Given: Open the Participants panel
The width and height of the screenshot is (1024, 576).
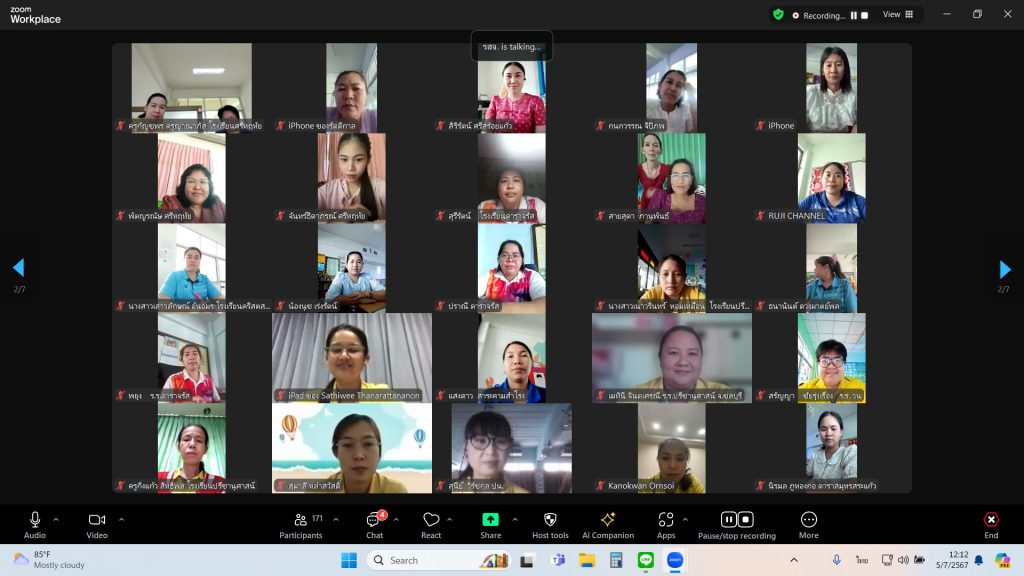Looking at the screenshot, I should [x=300, y=520].
